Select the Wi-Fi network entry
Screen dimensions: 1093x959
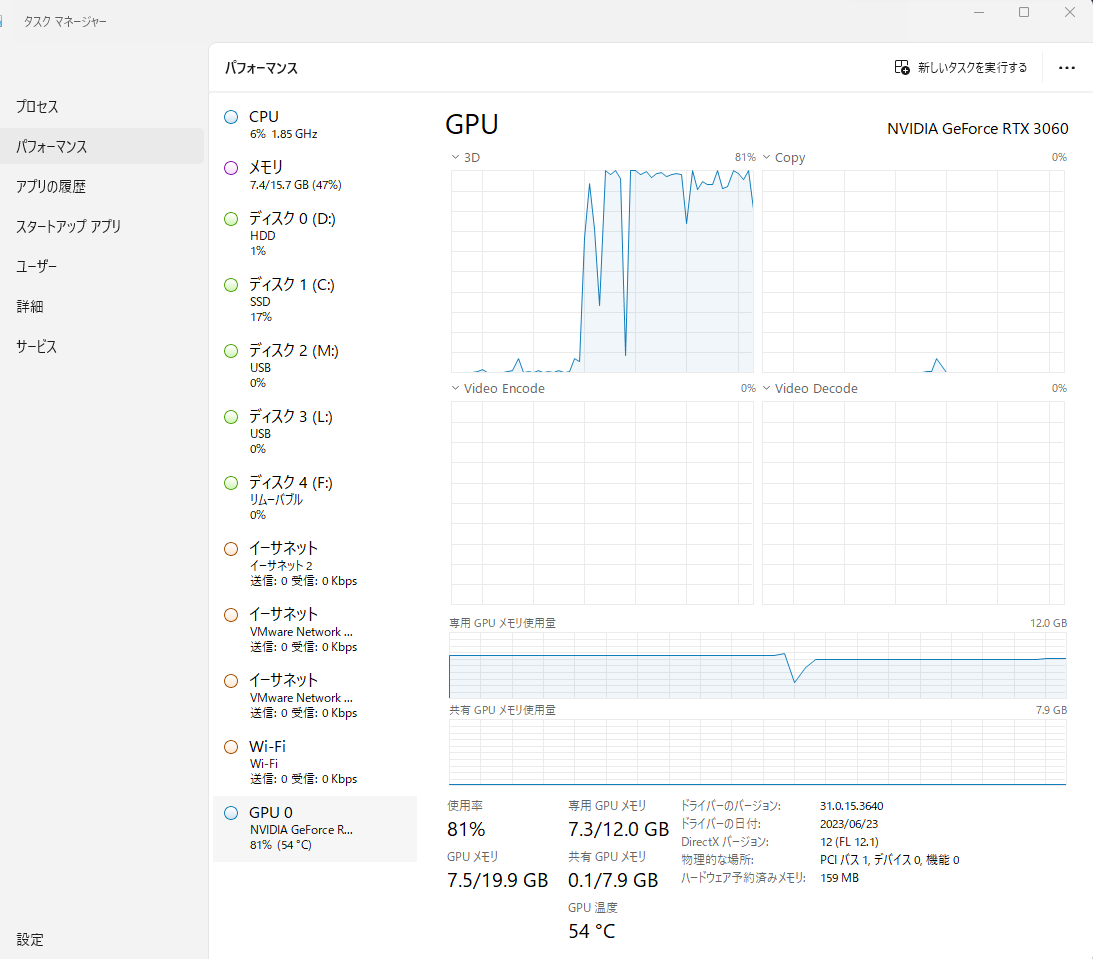[315, 761]
